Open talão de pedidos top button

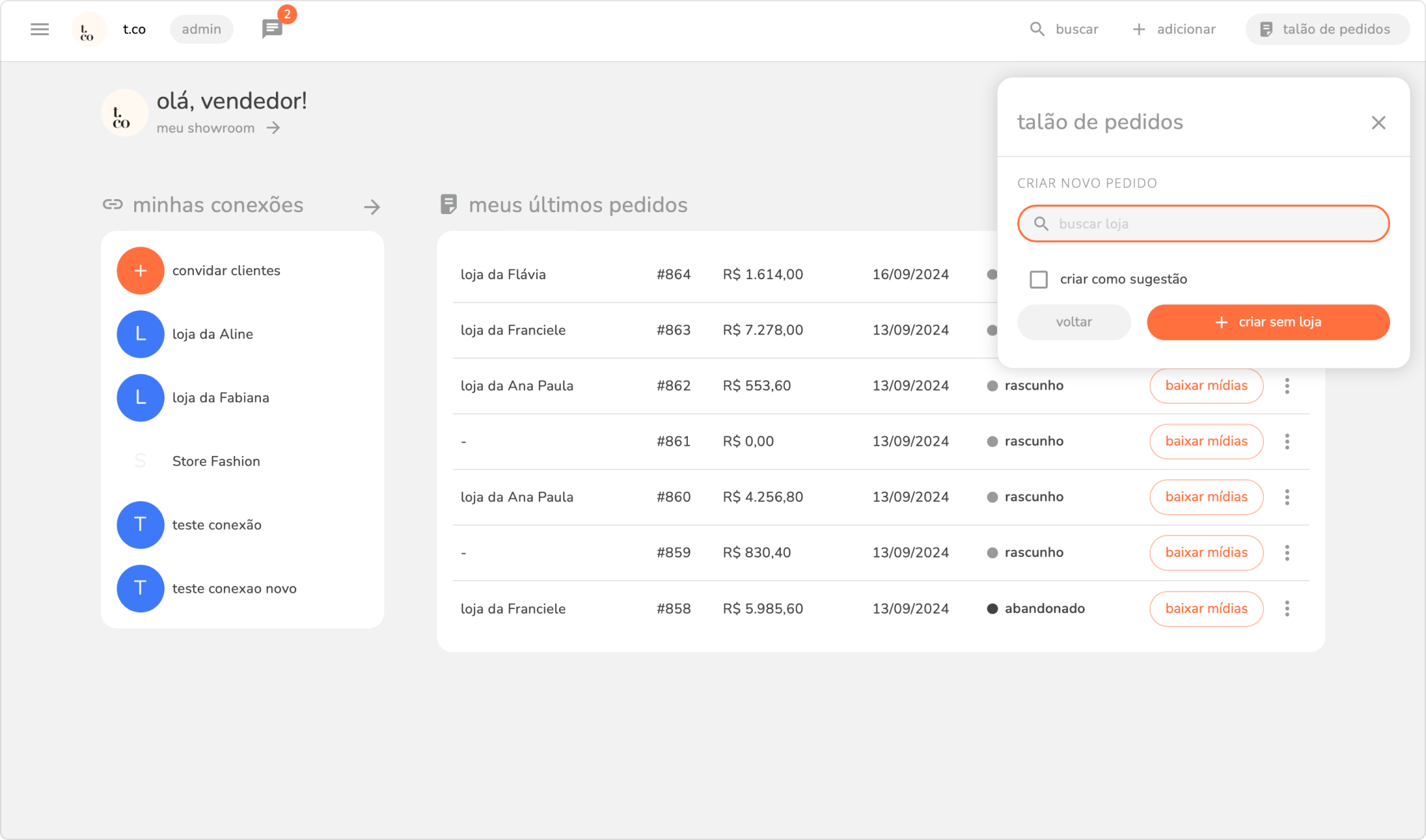pos(1326,29)
